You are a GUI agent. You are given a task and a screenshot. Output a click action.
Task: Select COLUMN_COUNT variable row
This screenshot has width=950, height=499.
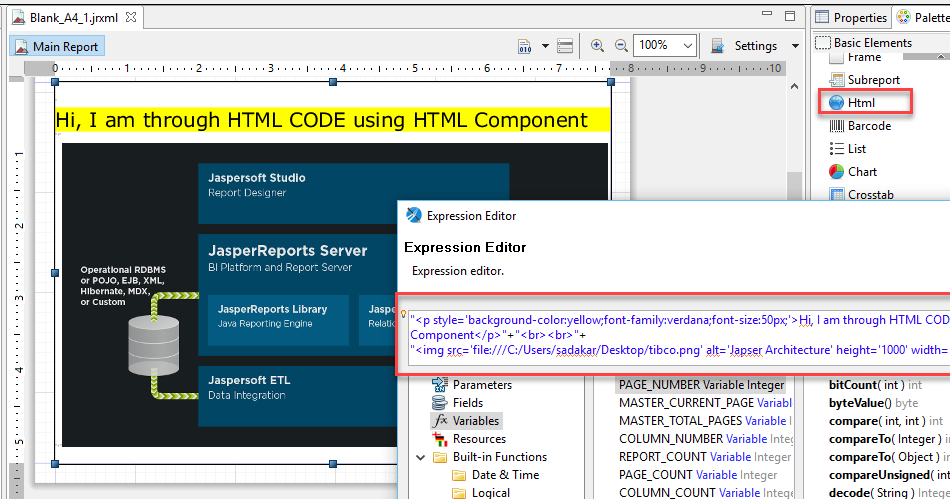pos(704,492)
